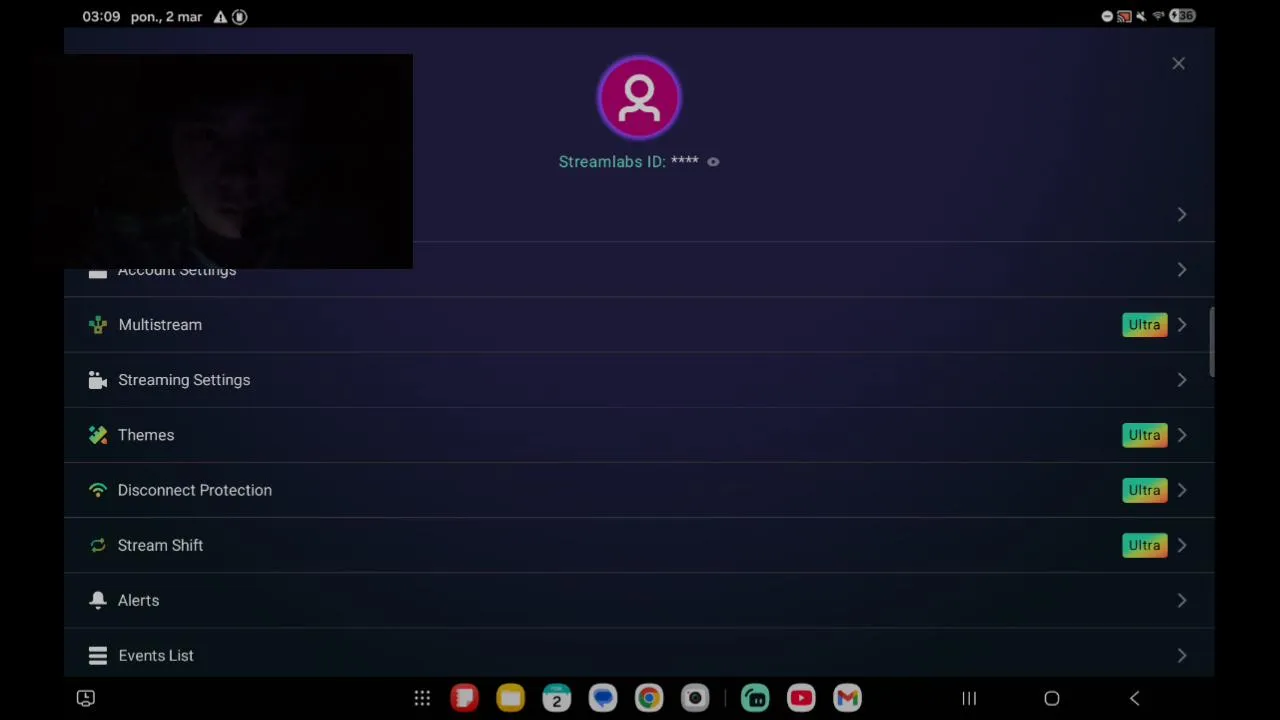Viewport: 1280px width, 720px height.
Task: Tap the status bar clock 03:09
Action: click(x=101, y=17)
